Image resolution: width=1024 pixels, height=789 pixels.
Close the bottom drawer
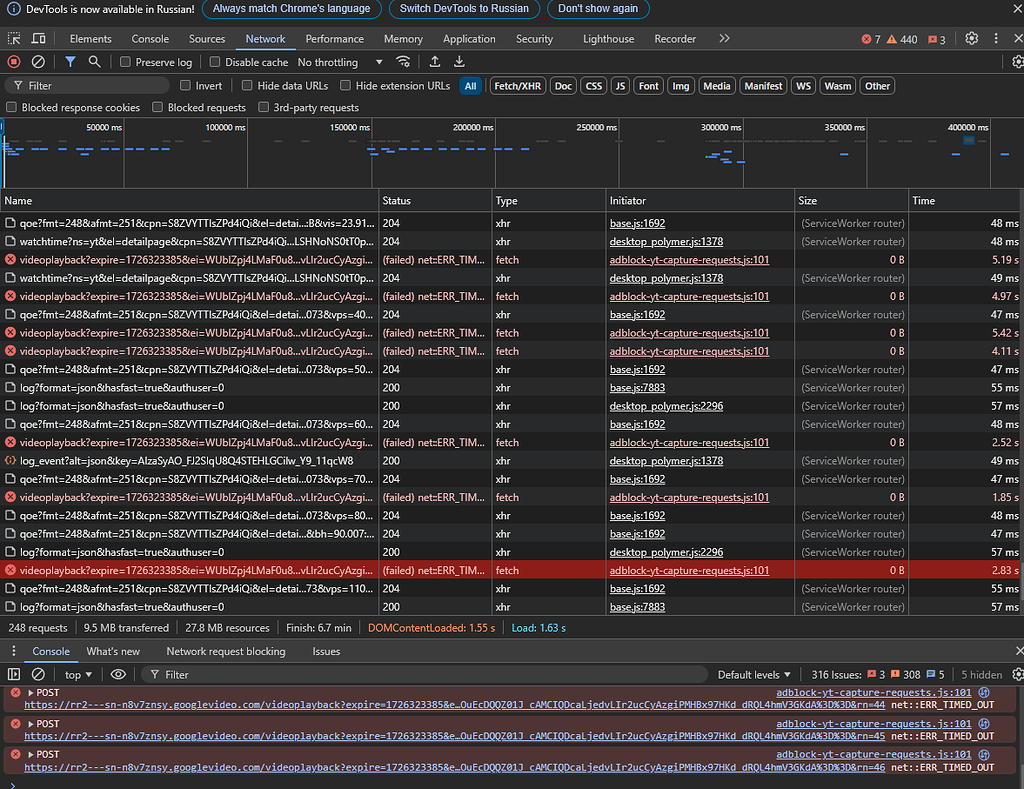tap(1019, 651)
